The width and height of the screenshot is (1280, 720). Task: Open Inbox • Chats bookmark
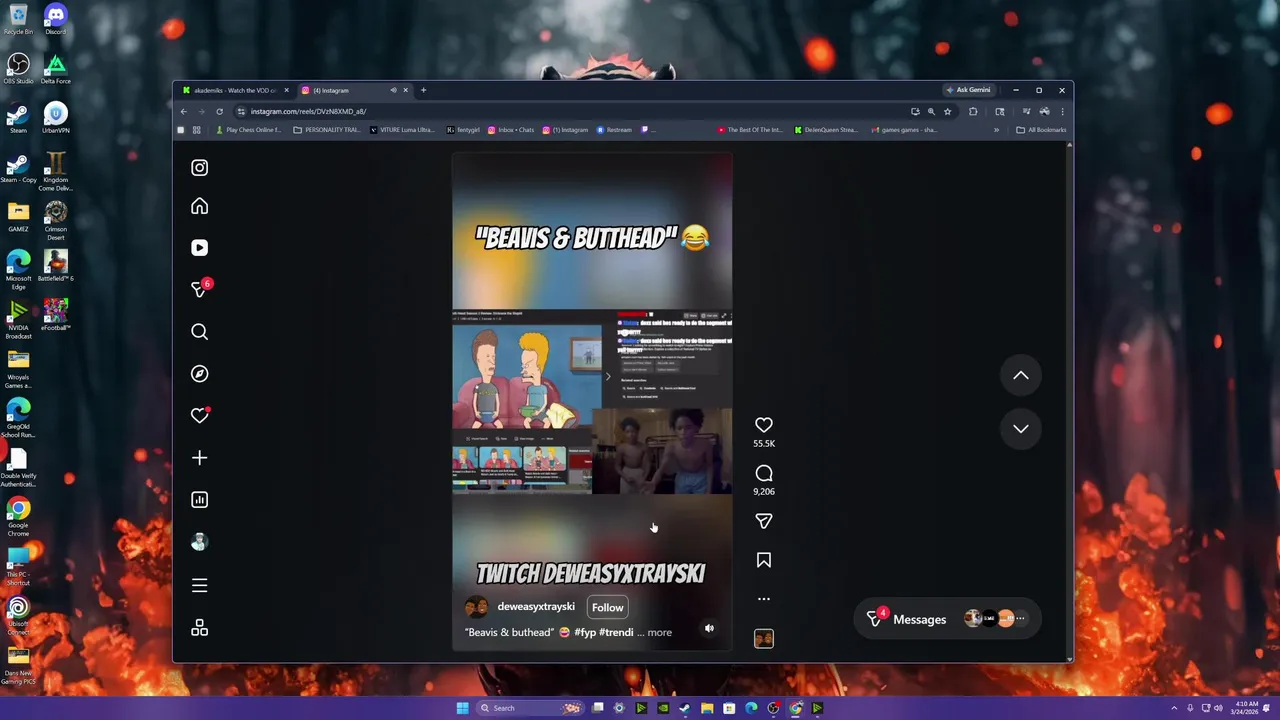[x=511, y=130]
